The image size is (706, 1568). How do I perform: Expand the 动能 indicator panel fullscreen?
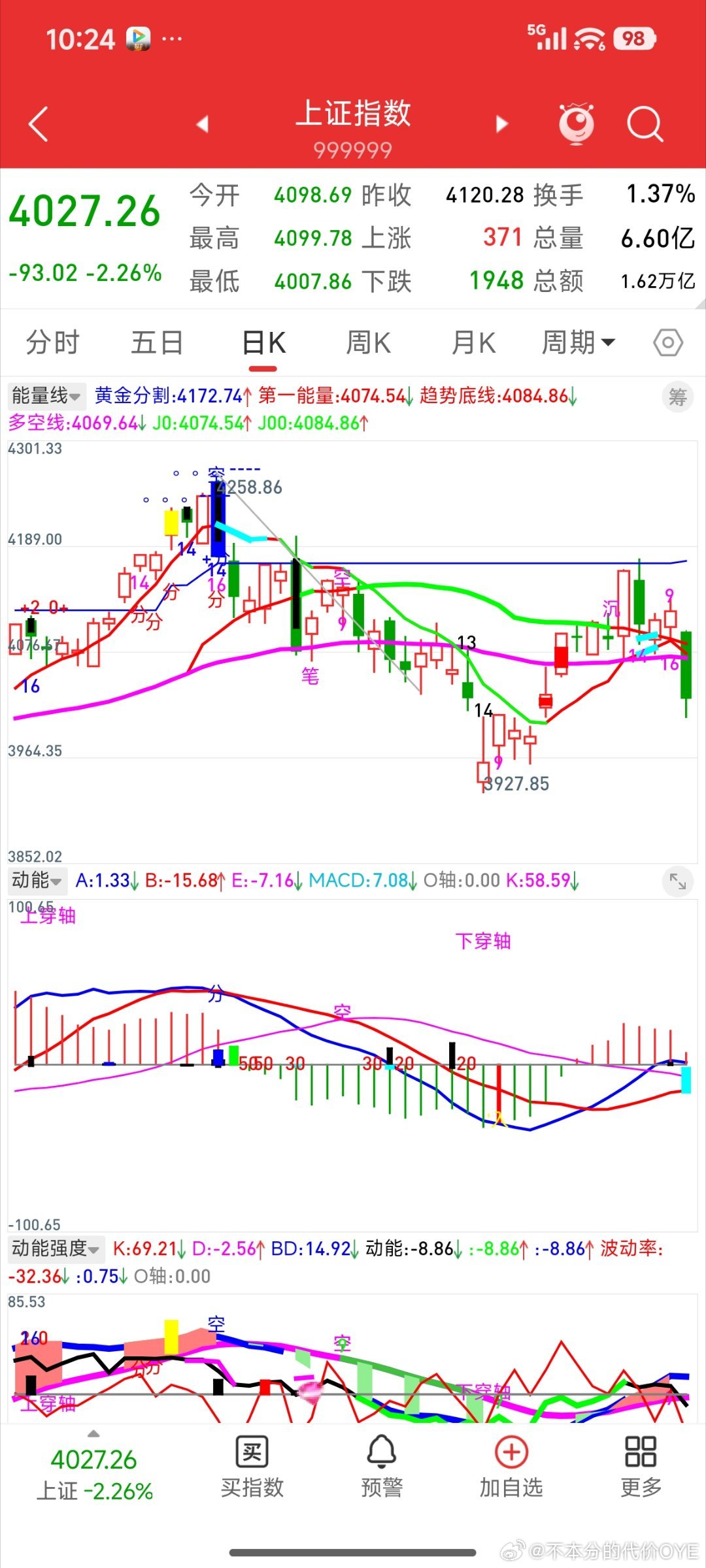[677, 882]
